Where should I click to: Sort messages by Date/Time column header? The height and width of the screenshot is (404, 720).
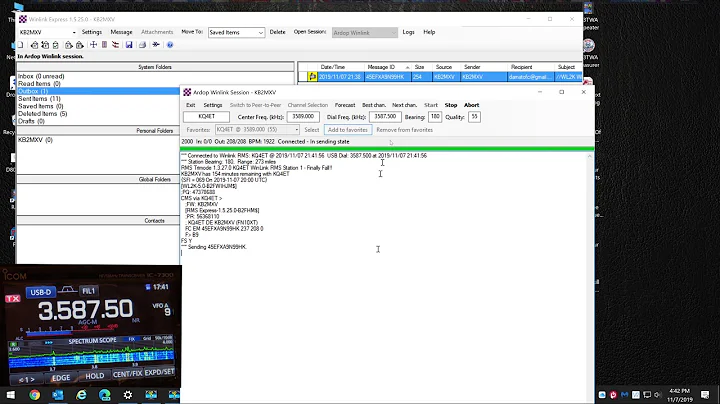click(332, 67)
